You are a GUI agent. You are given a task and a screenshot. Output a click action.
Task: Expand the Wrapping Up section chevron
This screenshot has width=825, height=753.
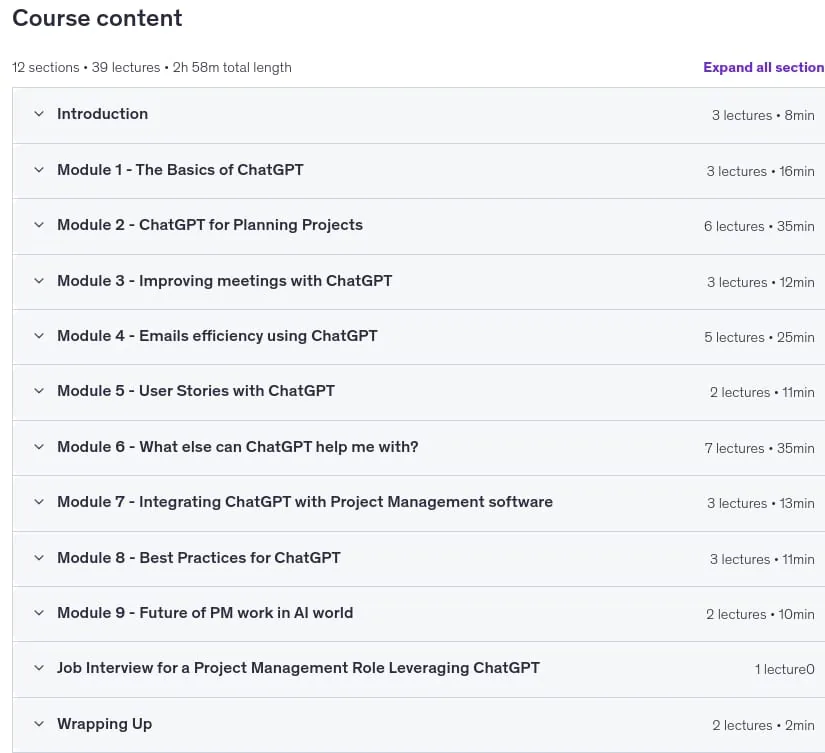(x=39, y=724)
